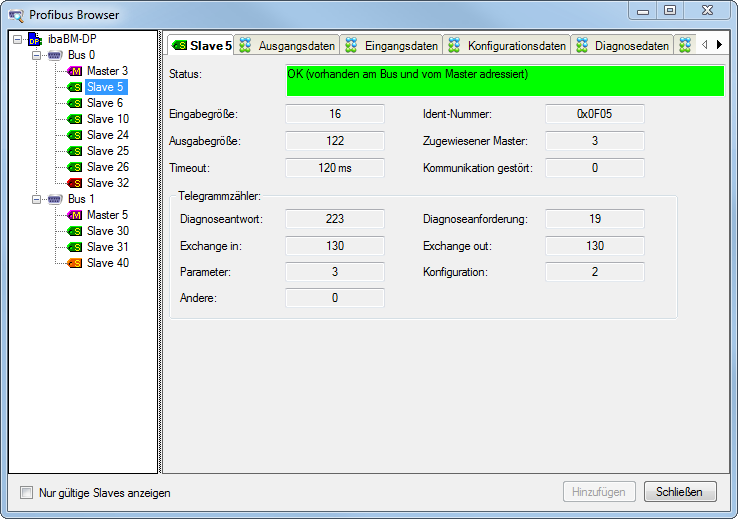Click the green Slave 24 icon

(x=74, y=135)
